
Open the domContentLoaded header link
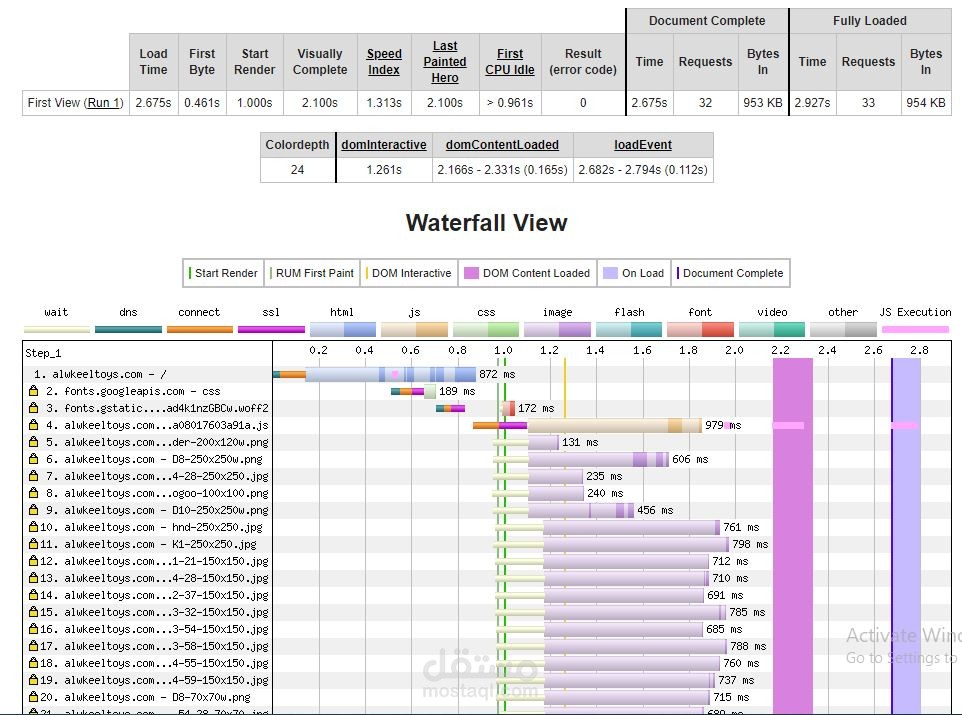[502, 145]
